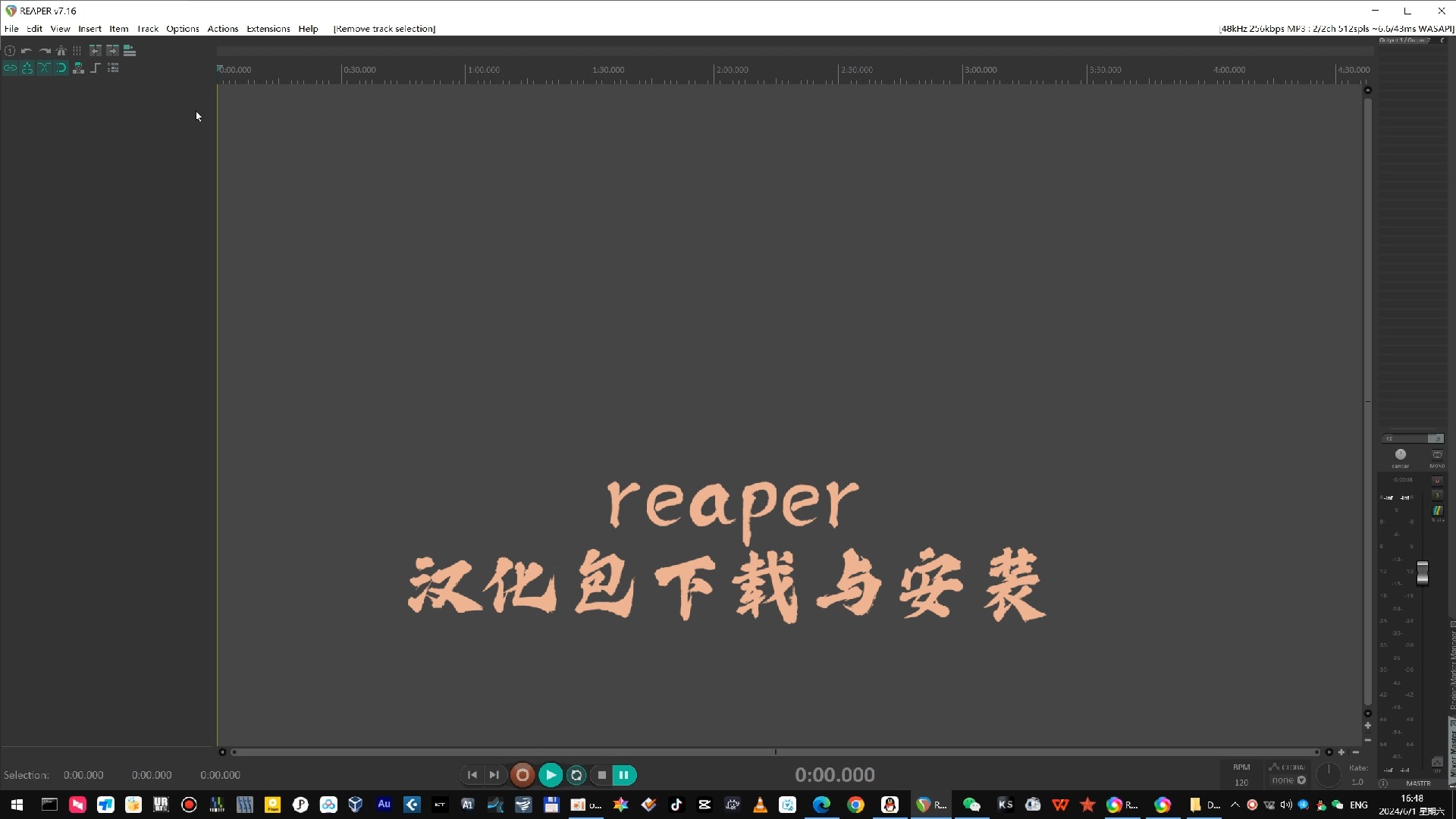Screen dimensions: 1456x819
Task: Toggle item grouping link icon
Action: (10, 68)
